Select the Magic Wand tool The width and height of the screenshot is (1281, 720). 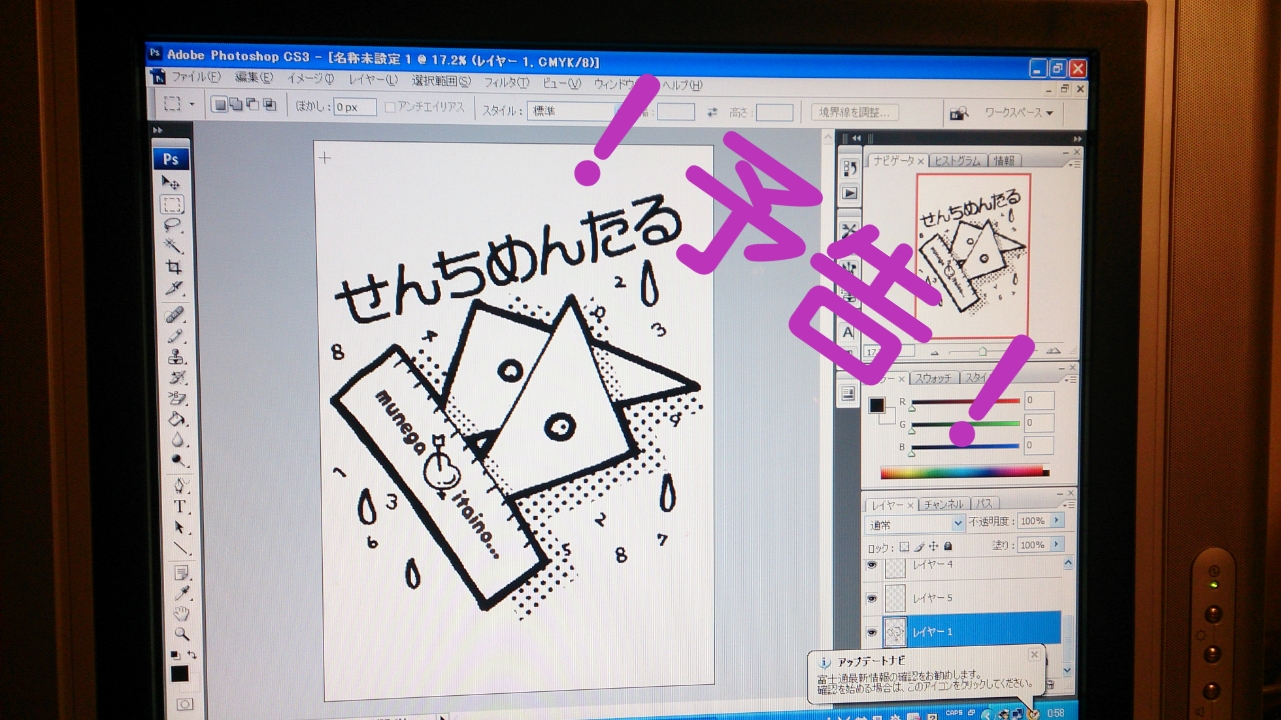(x=173, y=246)
